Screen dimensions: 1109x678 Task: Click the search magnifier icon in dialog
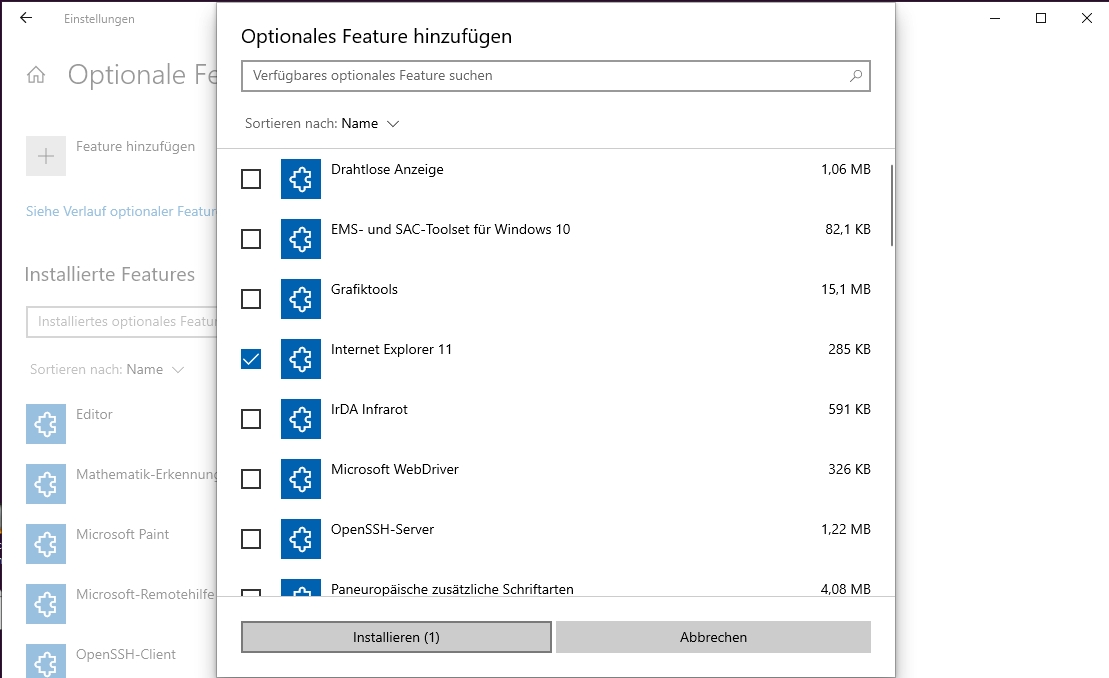click(856, 76)
